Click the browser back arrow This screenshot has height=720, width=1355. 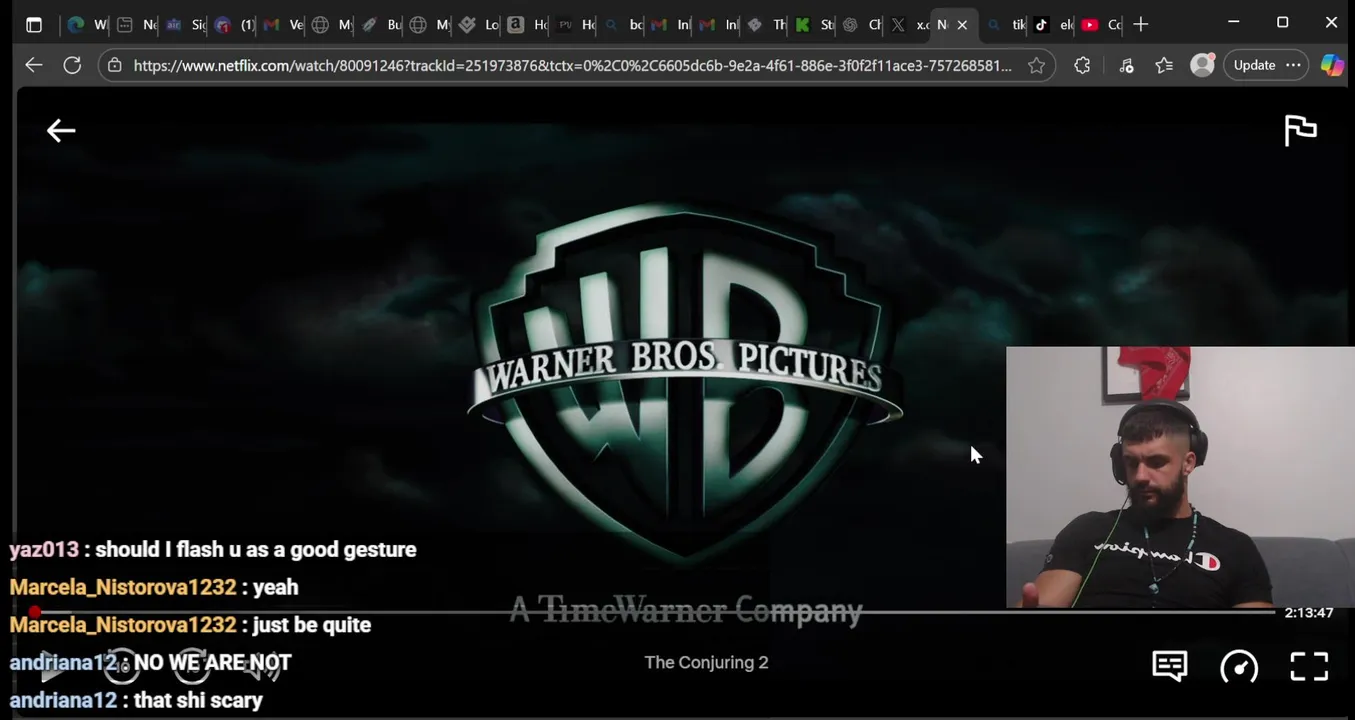33,65
